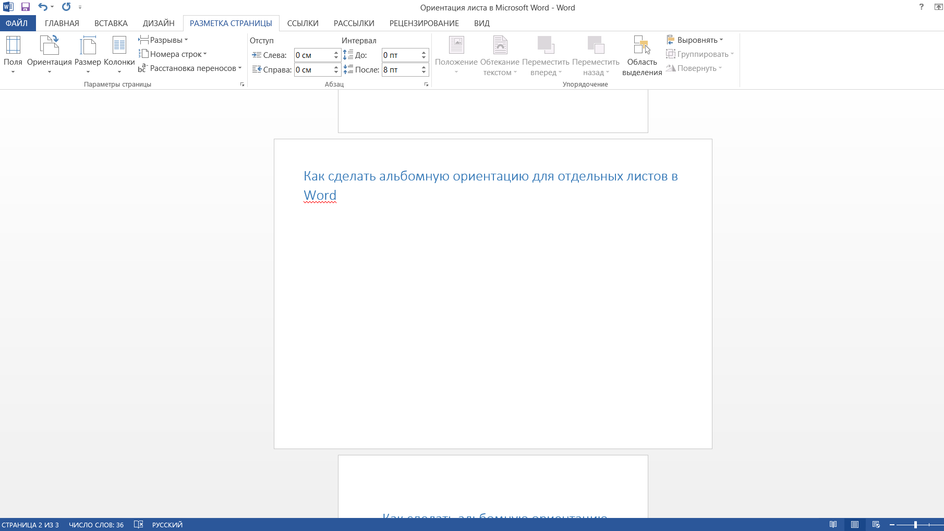This screenshot has width=944, height=531.
Task: Switch to the ВСТАВКА tab
Action: click(111, 23)
